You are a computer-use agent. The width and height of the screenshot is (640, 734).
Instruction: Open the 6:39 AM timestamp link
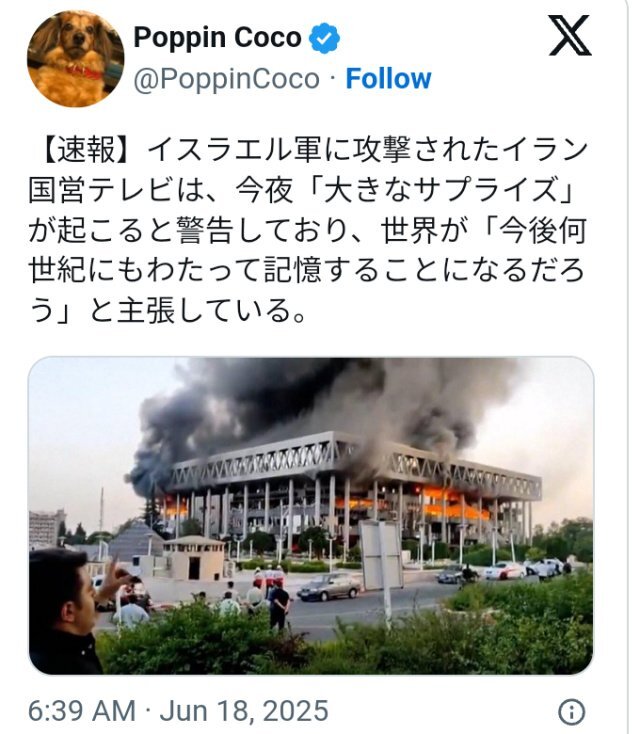click(x=82, y=711)
